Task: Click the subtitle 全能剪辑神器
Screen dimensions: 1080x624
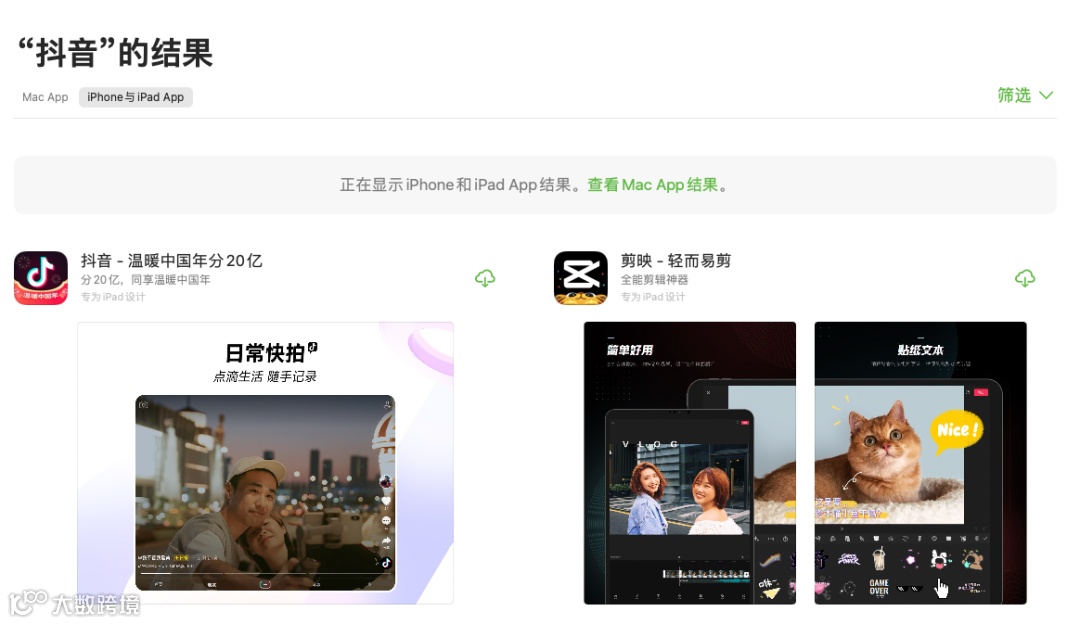Action: pyautogui.click(x=654, y=280)
